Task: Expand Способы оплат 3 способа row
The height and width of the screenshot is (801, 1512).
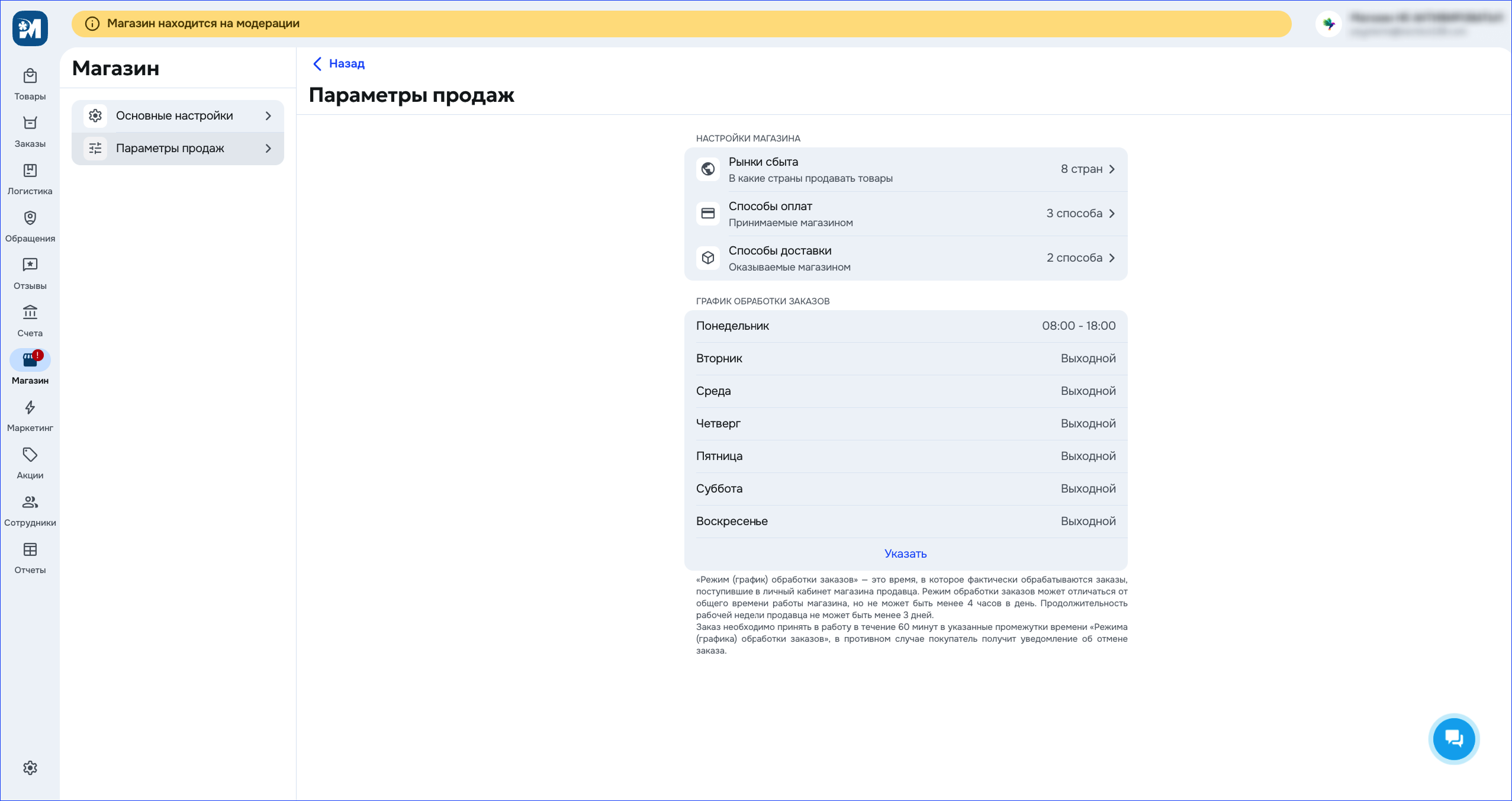Action: 905,214
